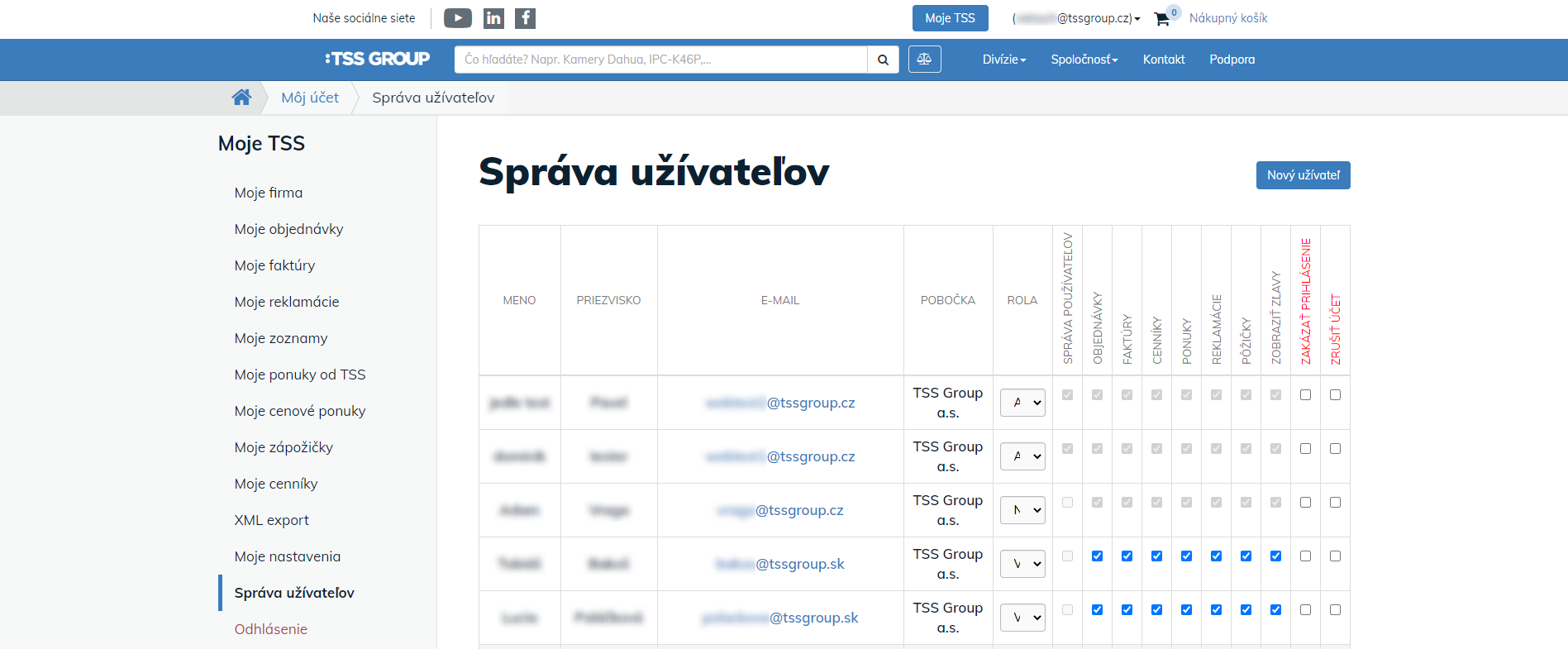This screenshot has height=649, width=1568.
Task: Click the search magnifier button
Action: tap(883, 60)
